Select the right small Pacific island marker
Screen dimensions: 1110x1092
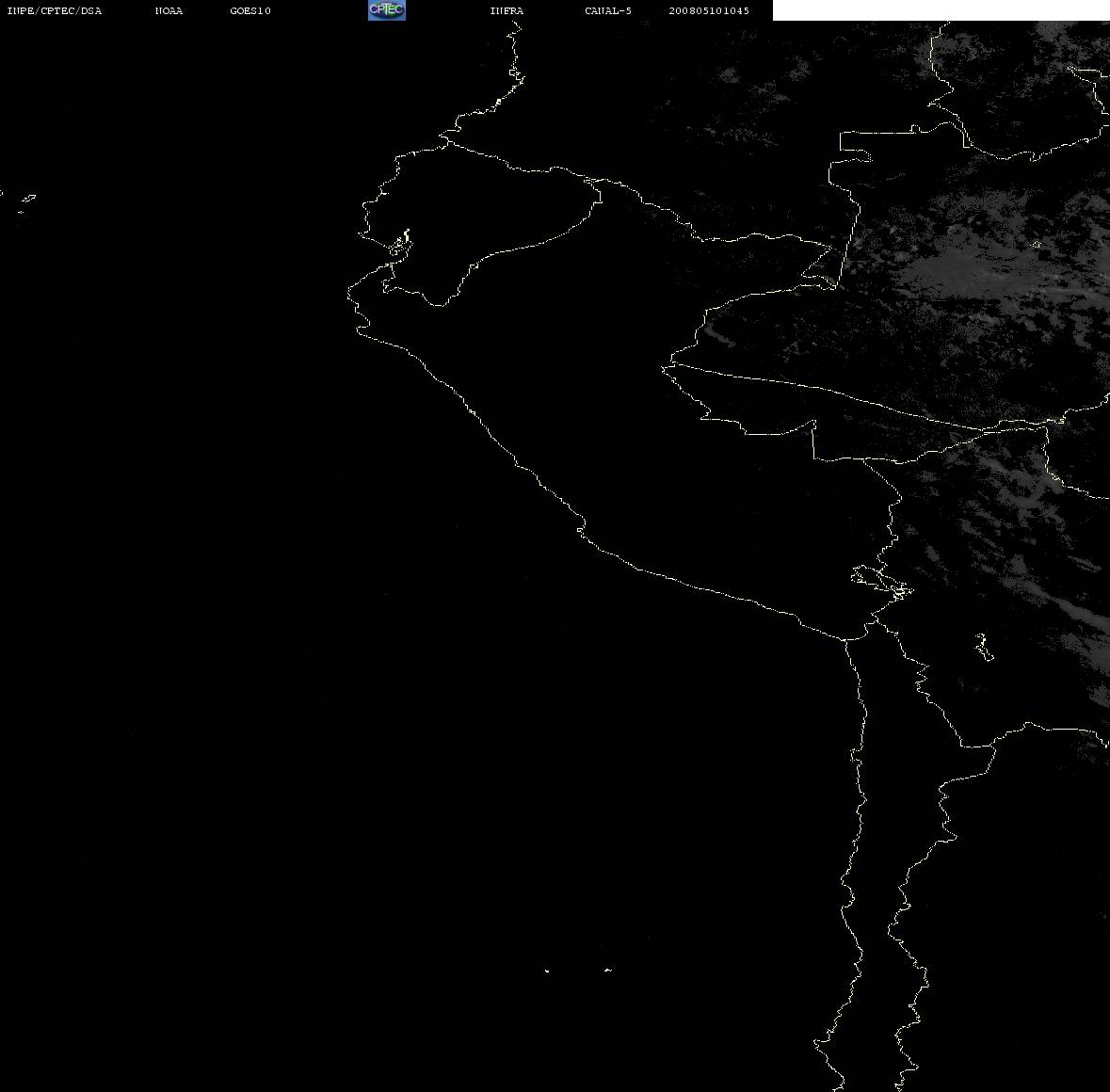point(608,970)
